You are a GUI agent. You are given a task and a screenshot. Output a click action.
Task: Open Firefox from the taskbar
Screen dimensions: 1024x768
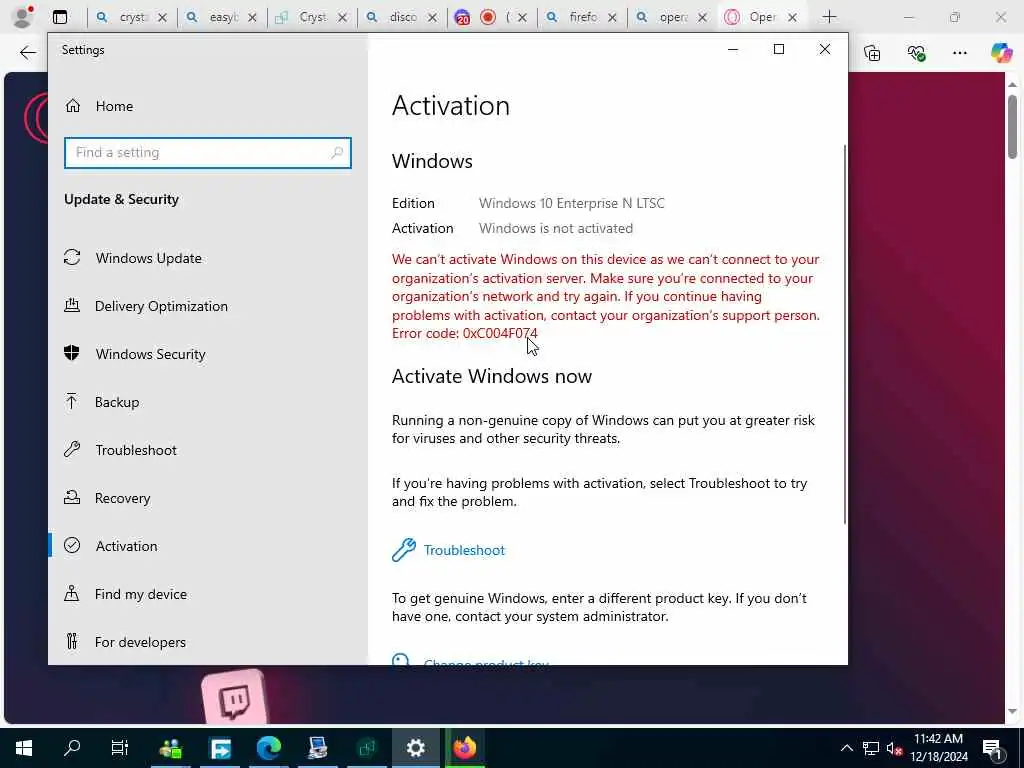464,748
